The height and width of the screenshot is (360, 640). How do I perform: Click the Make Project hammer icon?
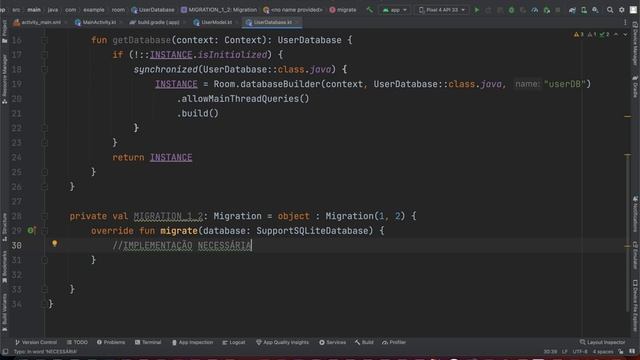click(369, 10)
